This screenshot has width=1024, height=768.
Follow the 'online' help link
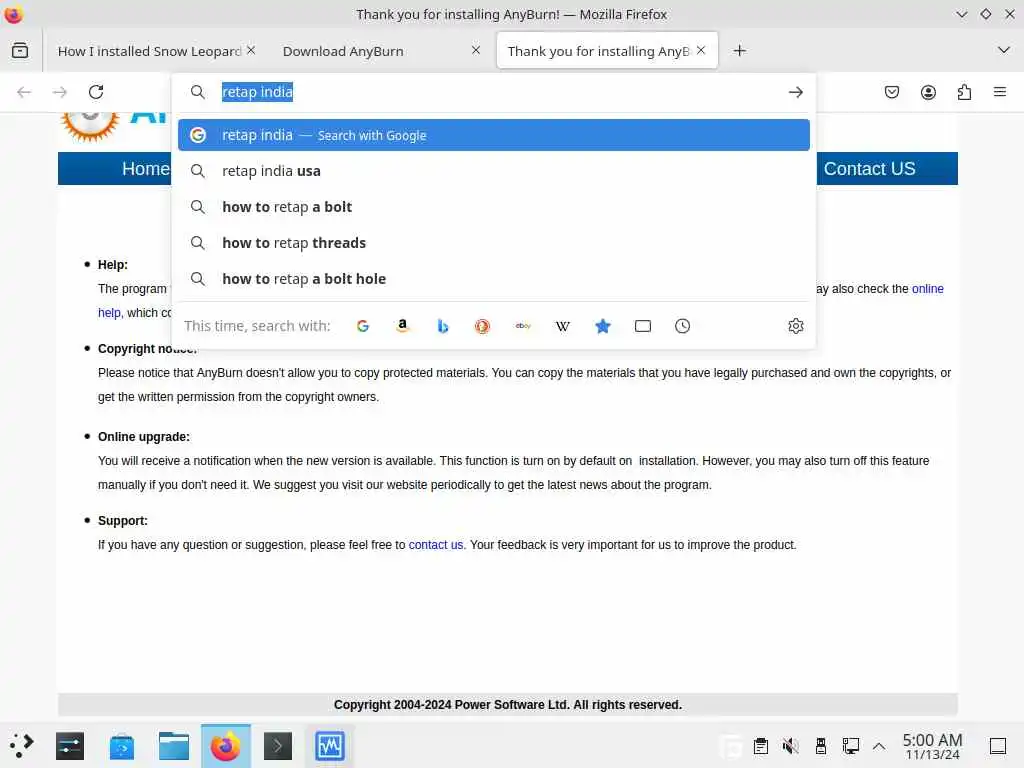click(x=927, y=289)
